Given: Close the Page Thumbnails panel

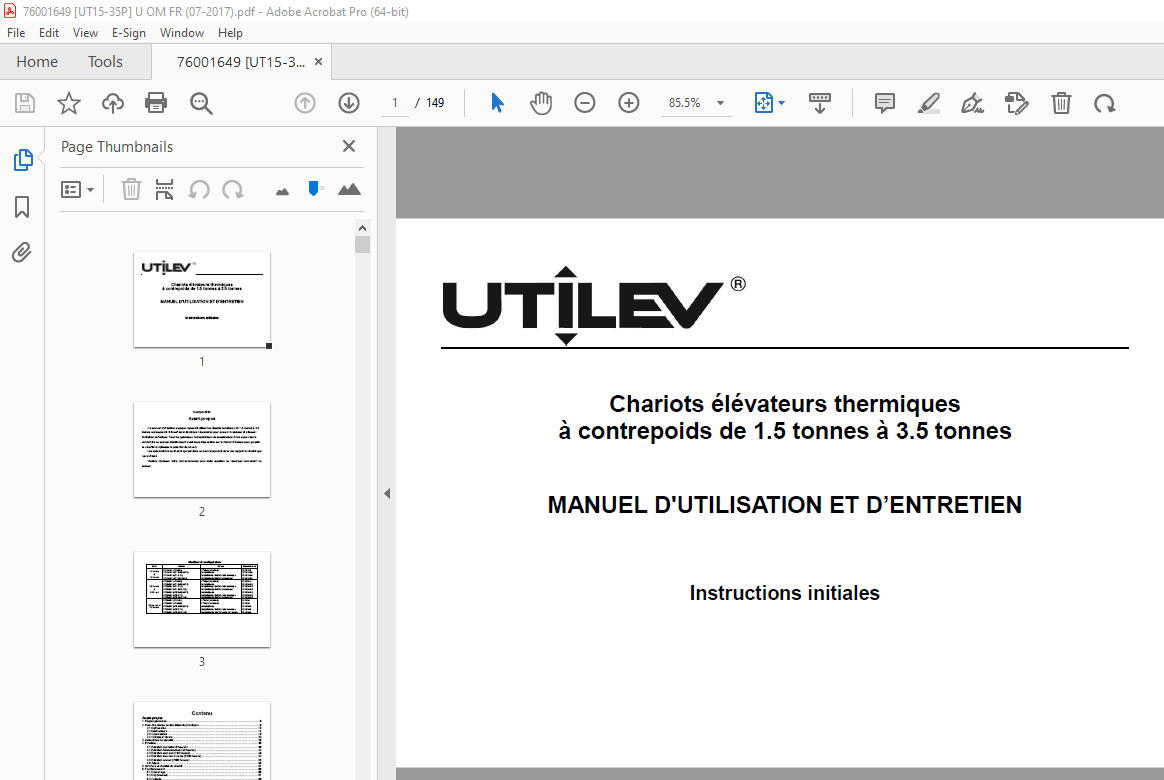Looking at the screenshot, I should [x=348, y=146].
